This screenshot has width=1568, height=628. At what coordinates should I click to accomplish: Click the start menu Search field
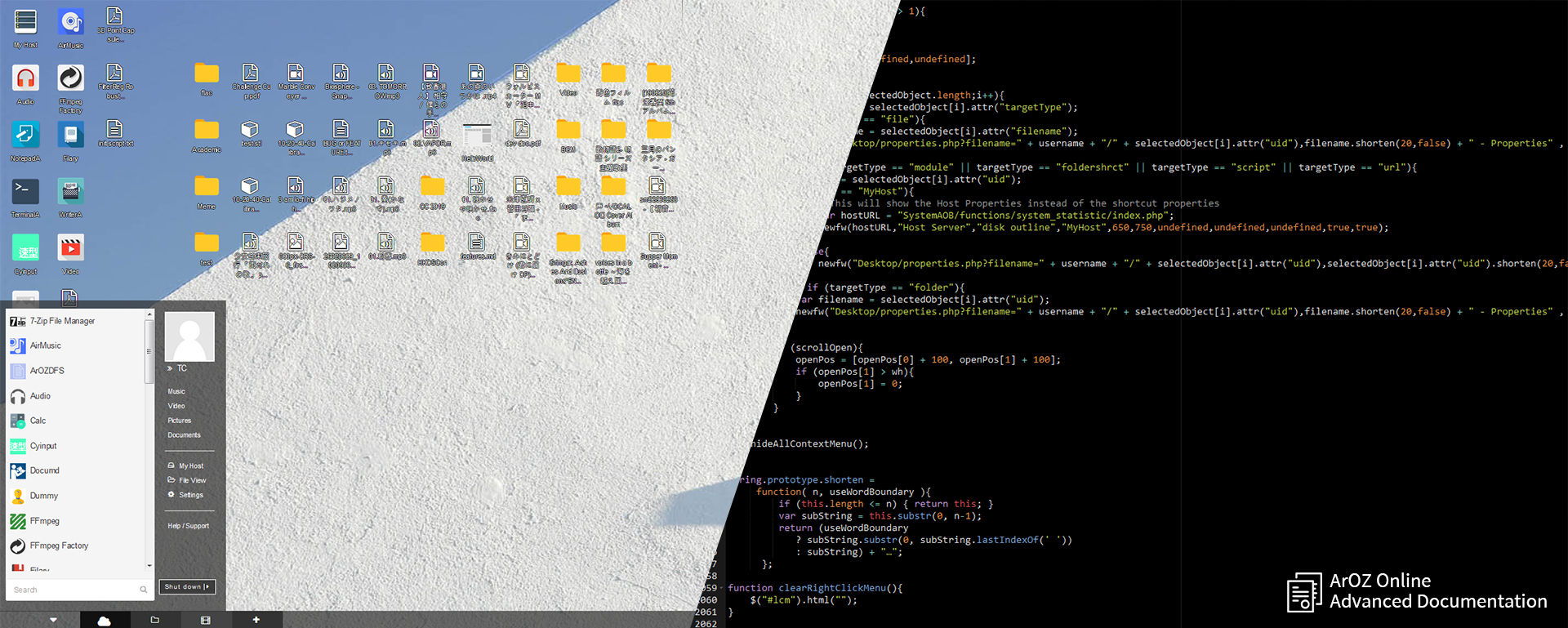pos(73,590)
